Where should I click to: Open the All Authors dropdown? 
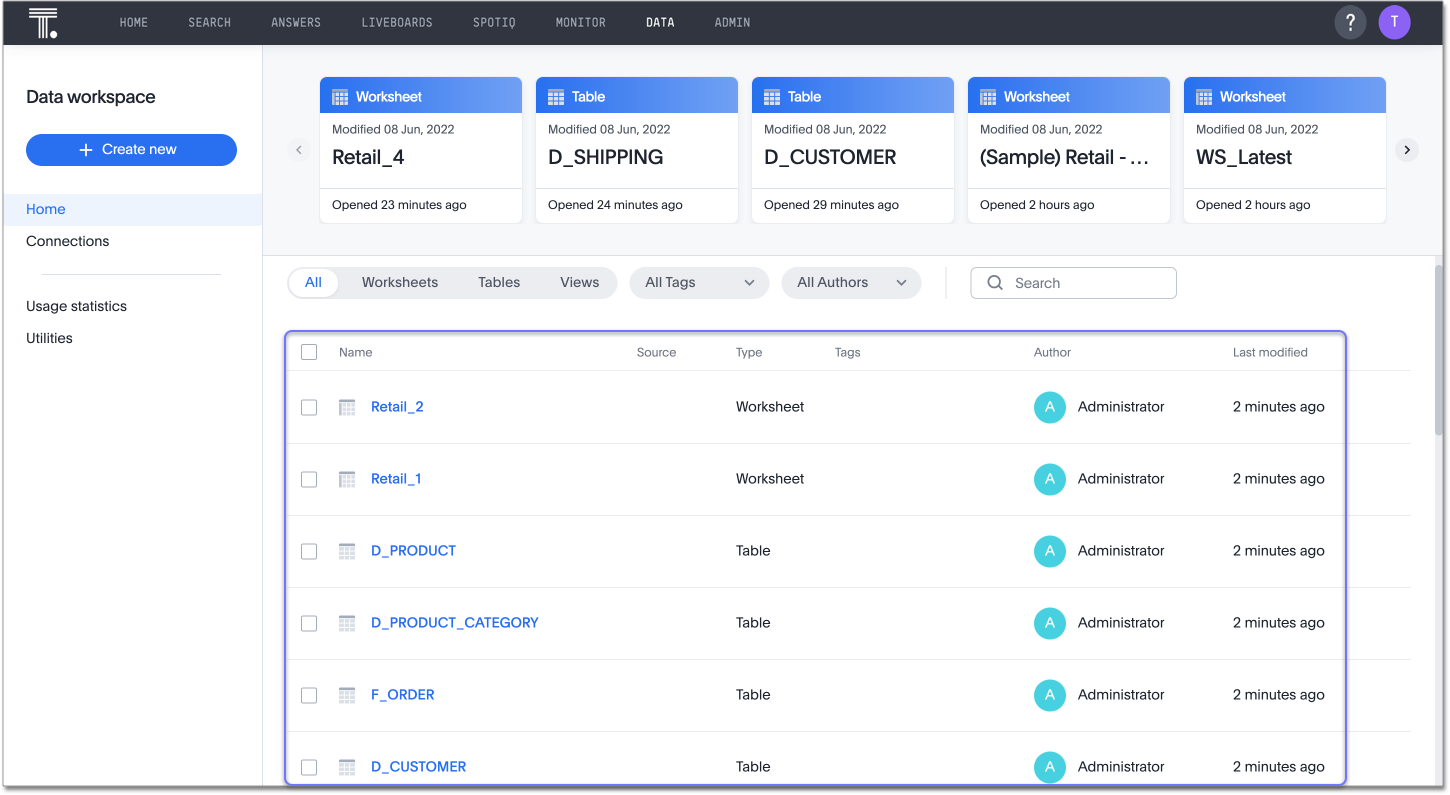click(851, 283)
